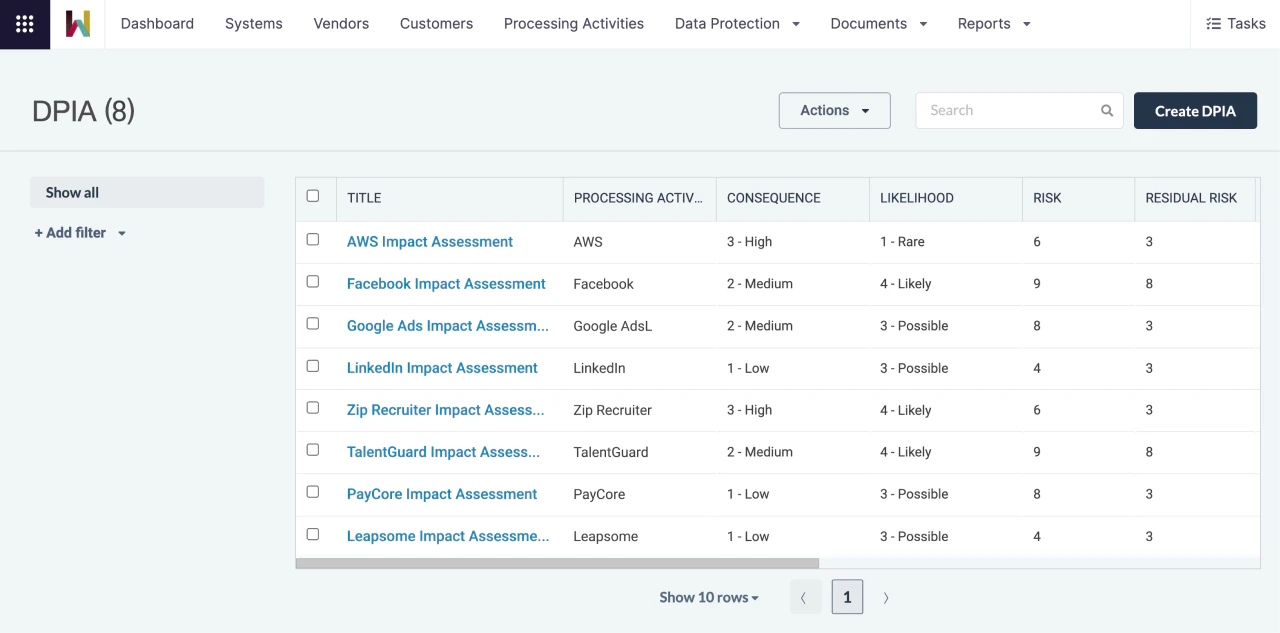This screenshot has width=1280, height=633.
Task: Click the magnifier icon in search box
Action: [x=1107, y=111]
